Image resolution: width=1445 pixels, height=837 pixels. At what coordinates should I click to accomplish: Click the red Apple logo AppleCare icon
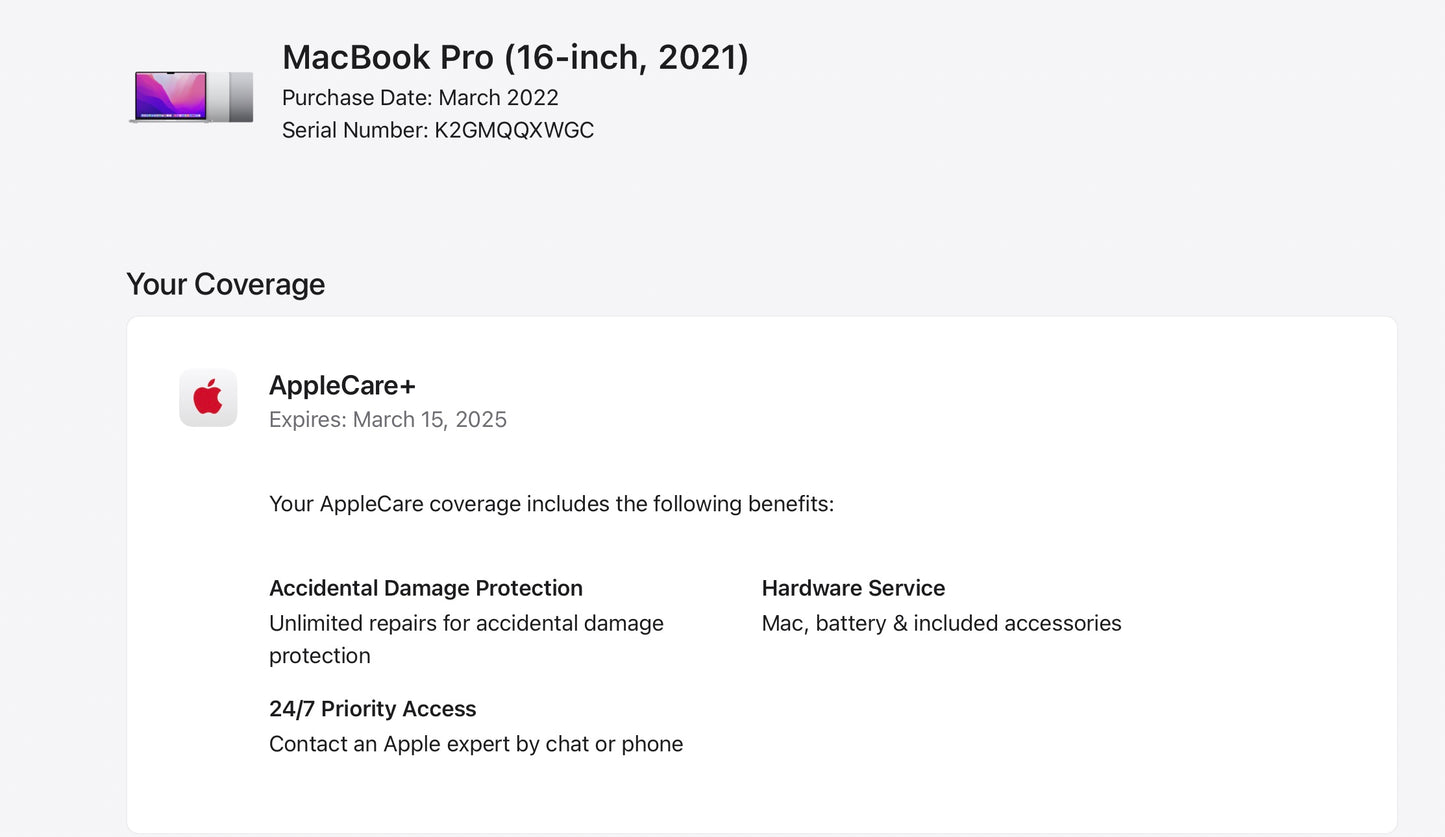208,398
